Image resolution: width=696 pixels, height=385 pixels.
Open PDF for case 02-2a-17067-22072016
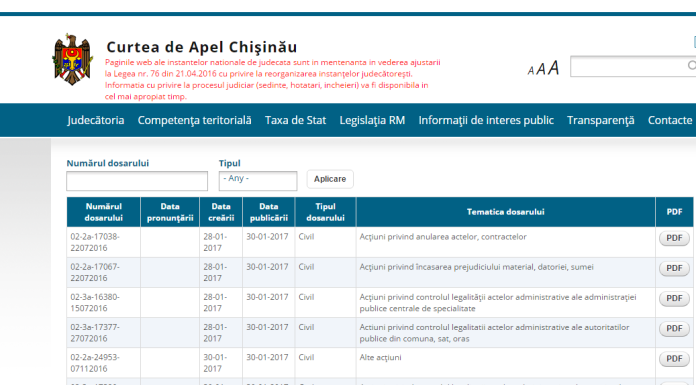click(674, 268)
